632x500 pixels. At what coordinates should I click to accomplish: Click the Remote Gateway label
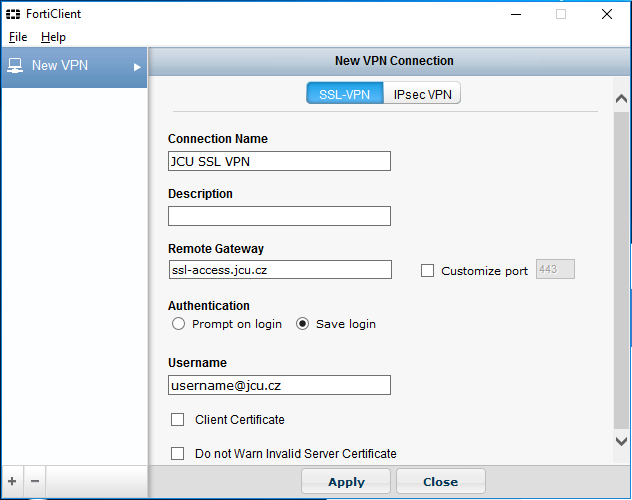[216, 249]
